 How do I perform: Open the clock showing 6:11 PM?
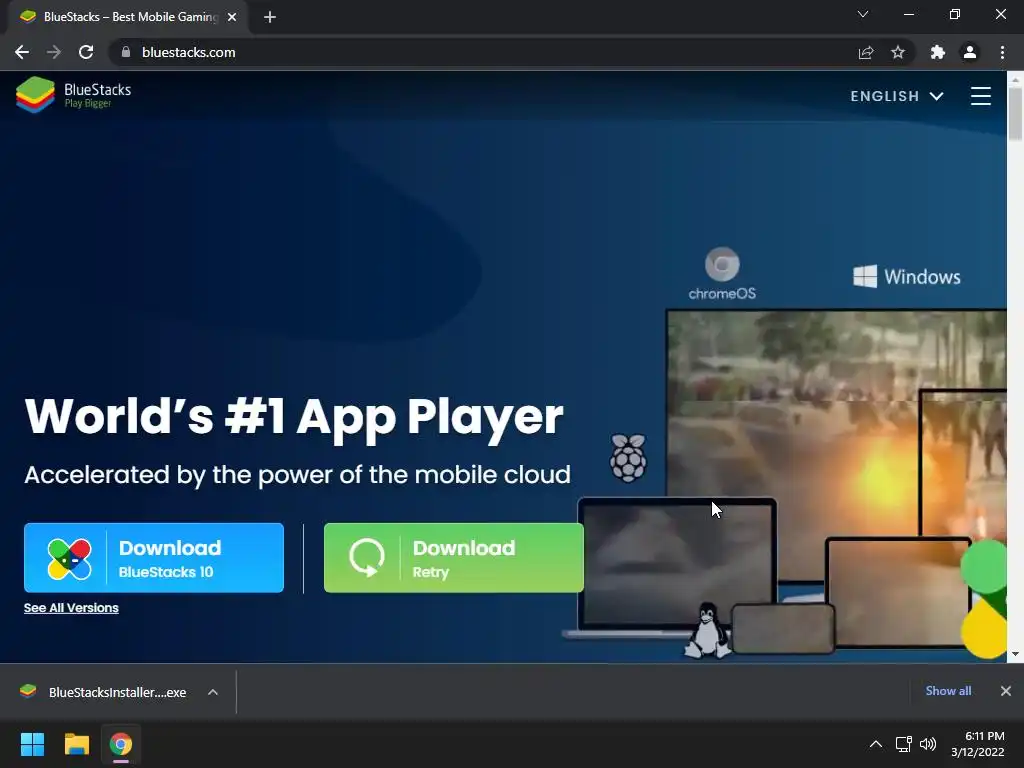pyautogui.click(x=978, y=744)
